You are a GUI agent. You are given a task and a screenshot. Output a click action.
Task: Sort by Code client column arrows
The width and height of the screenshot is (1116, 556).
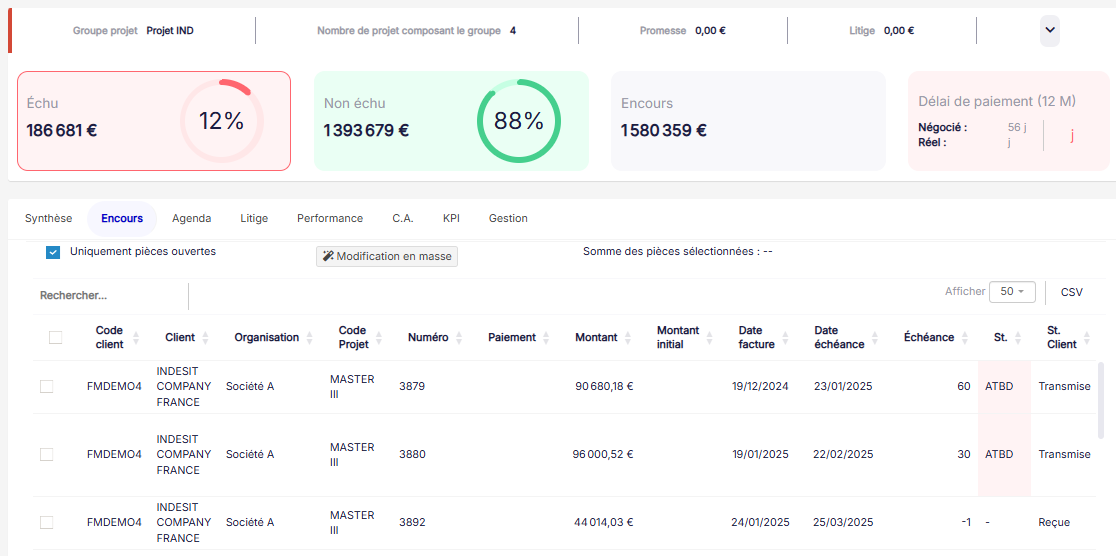(x=136, y=338)
